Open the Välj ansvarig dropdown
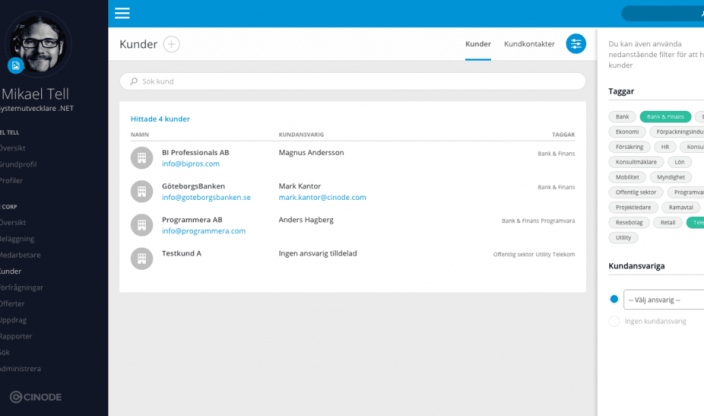 (x=664, y=299)
